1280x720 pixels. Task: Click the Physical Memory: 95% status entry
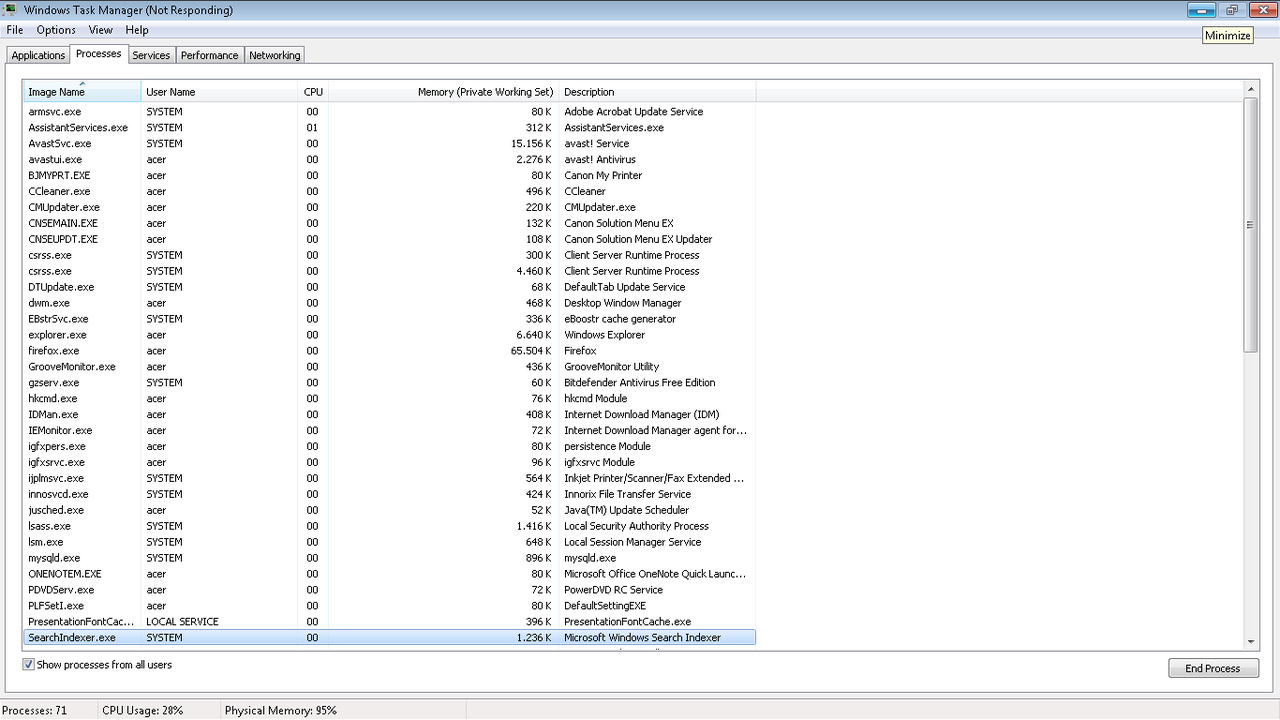pos(281,710)
